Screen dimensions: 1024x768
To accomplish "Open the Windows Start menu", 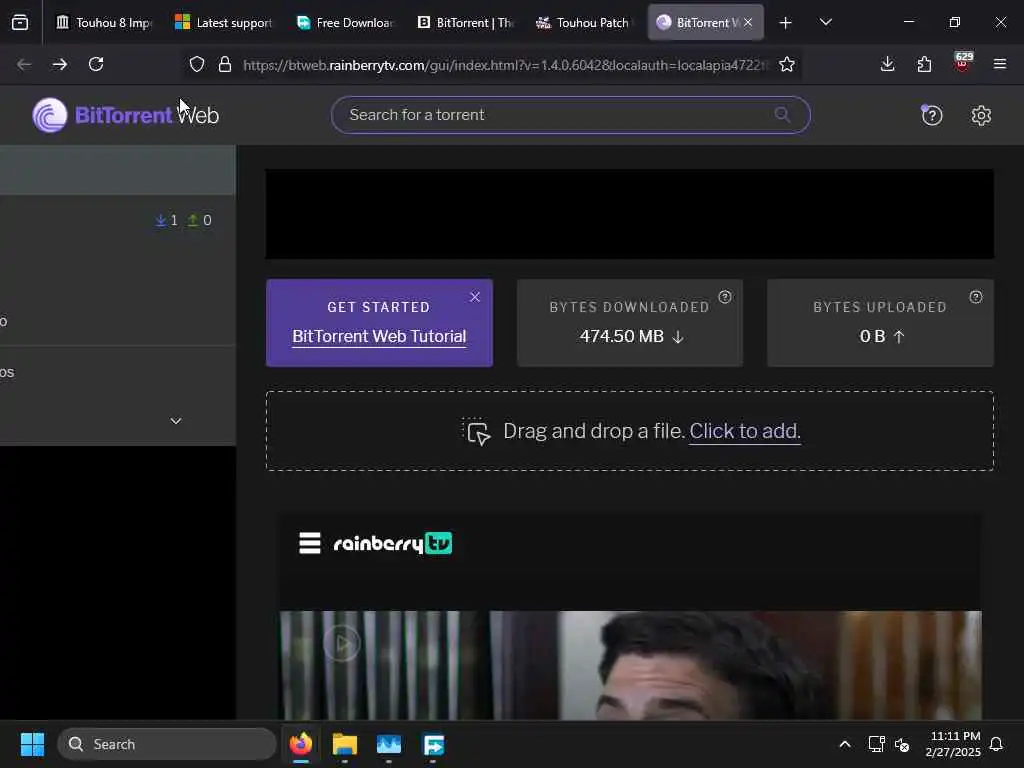I will 32,744.
